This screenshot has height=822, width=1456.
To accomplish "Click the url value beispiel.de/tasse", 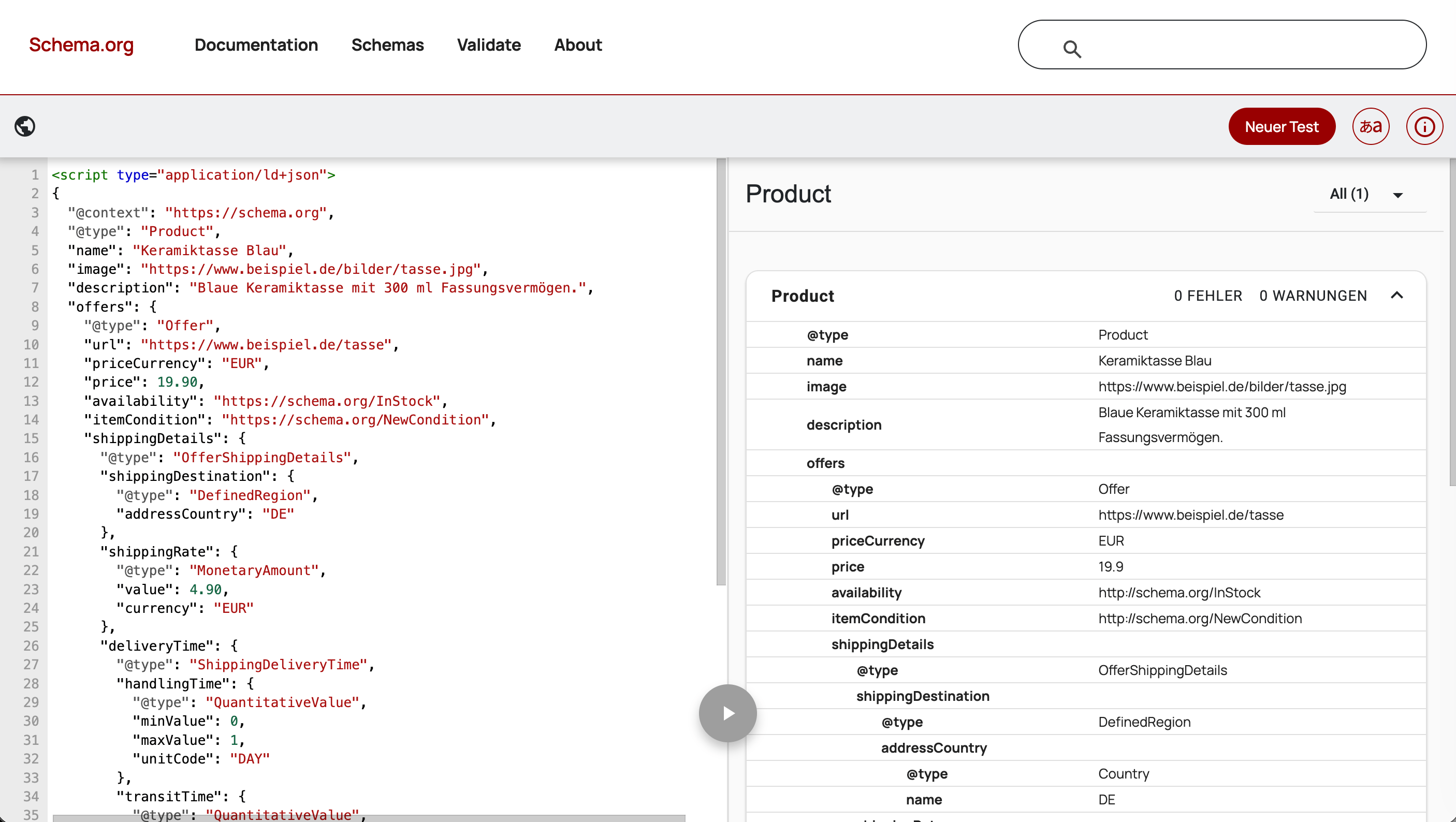I will point(1190,515).
